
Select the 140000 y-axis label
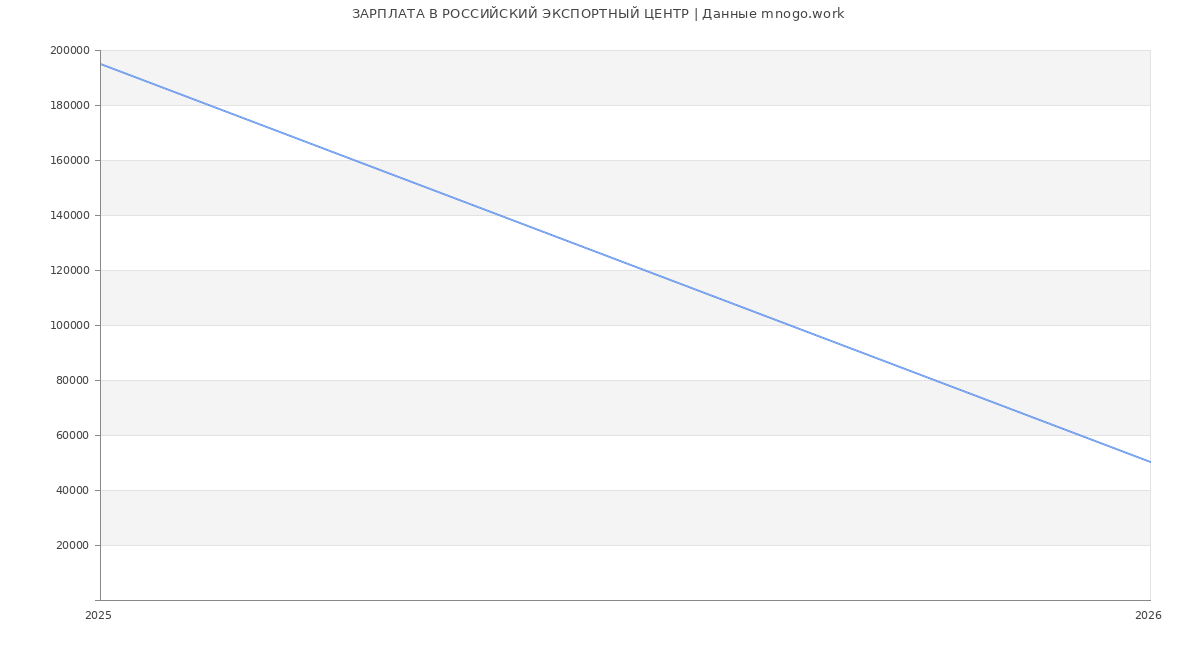(70, 216)
